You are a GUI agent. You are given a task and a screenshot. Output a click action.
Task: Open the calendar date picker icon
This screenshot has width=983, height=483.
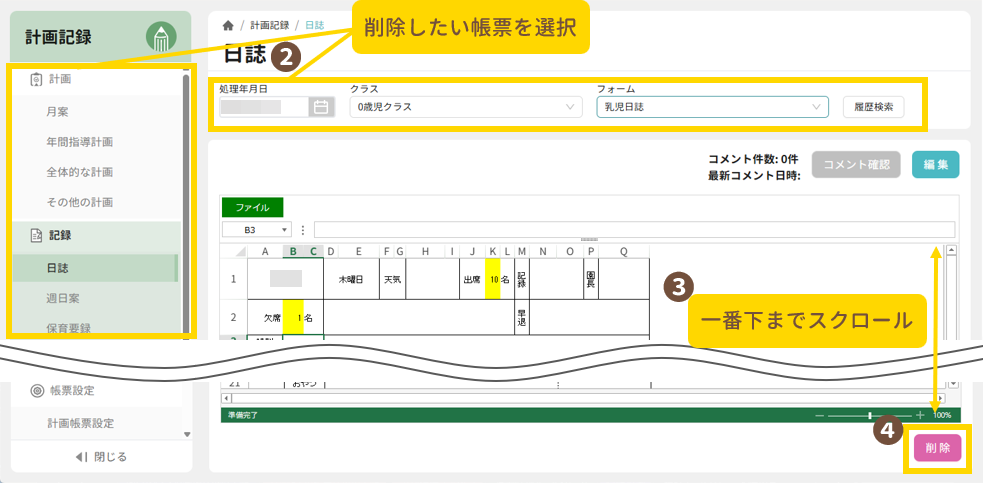tap(321, 107)
